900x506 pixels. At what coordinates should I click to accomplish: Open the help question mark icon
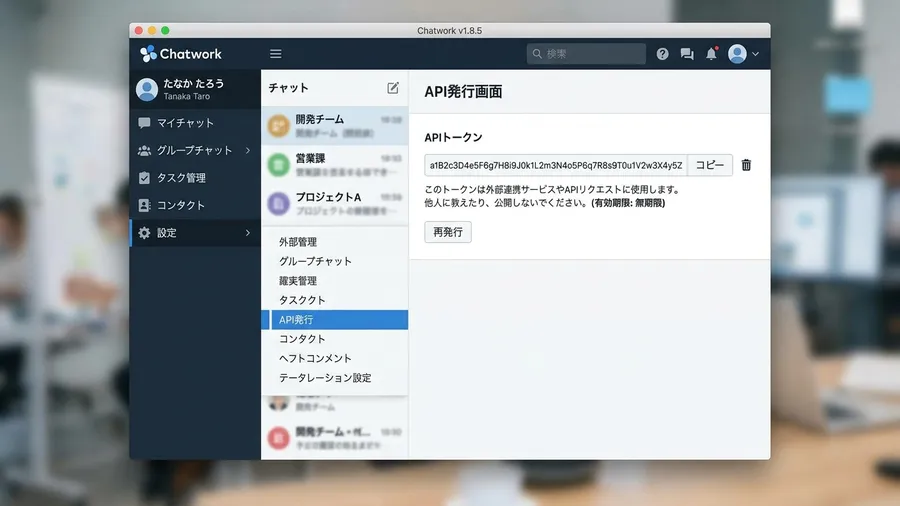coord(662,54)
